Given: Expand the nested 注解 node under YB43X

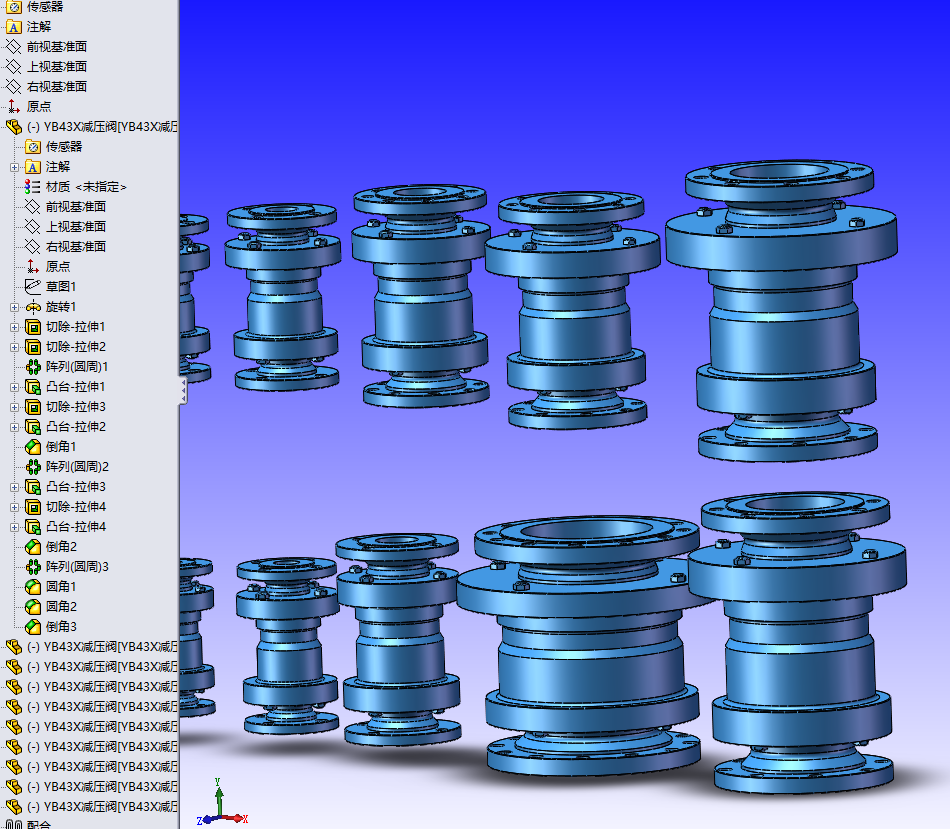Looking at the screenshot, I should [15, 167].
